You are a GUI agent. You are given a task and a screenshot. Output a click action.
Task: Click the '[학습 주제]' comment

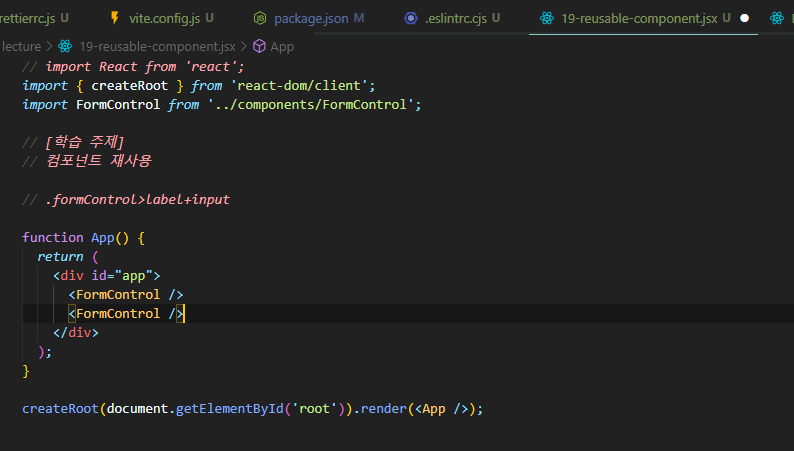tap(73, 142)
